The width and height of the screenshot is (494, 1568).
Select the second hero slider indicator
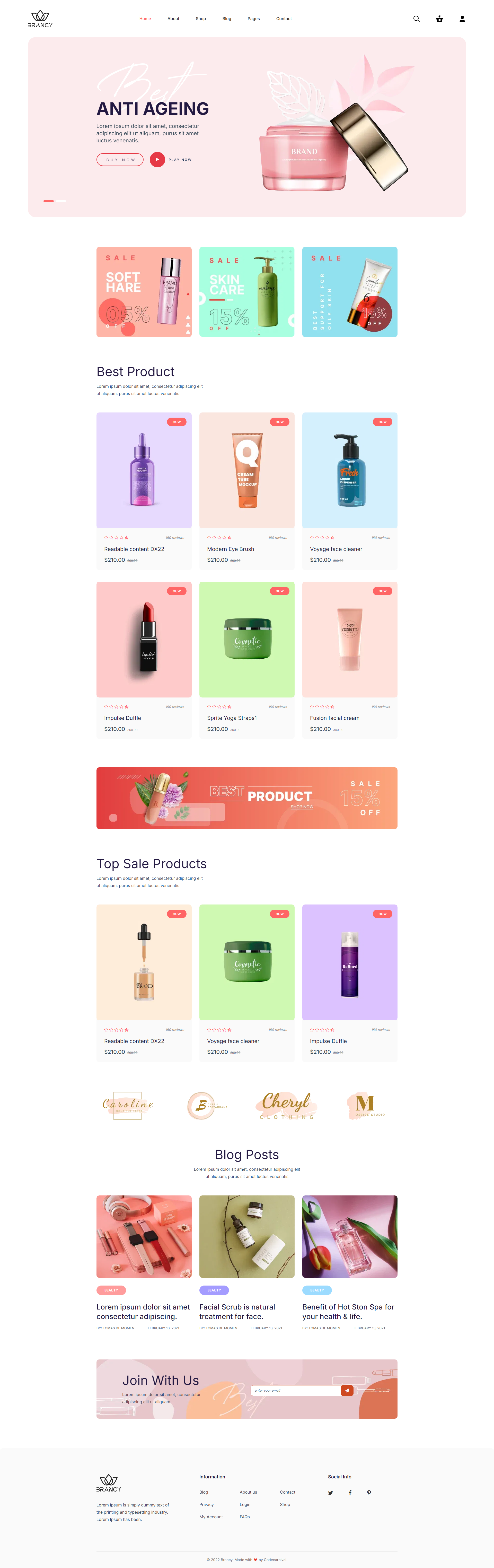pos(61,201)
